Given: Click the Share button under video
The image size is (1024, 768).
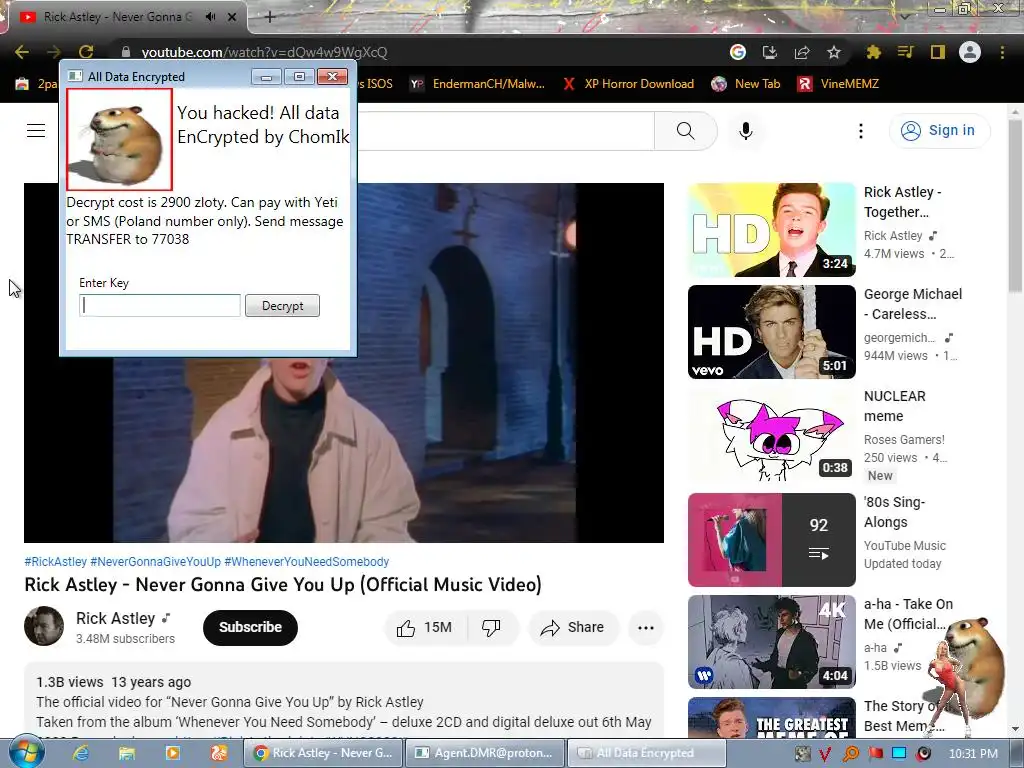Looking at the screenshot, I should pyautogui.click(x=573, y=628).
